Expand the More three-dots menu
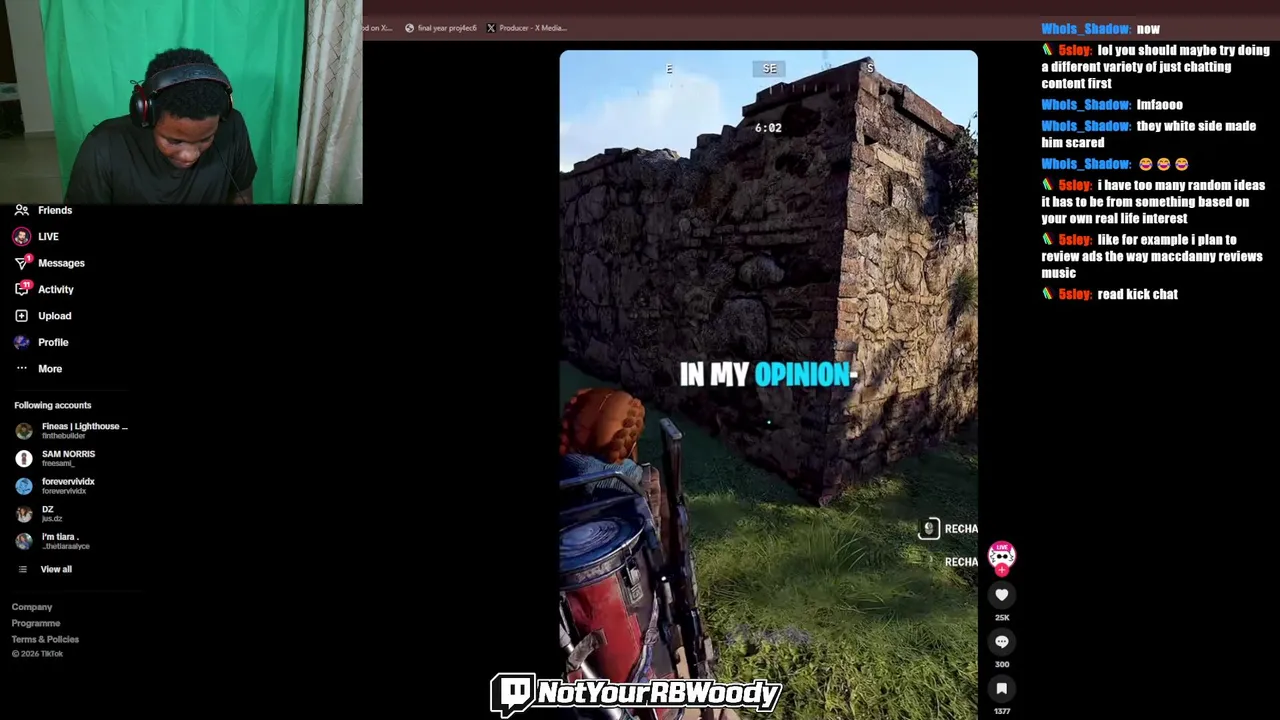The height and width of the screenshot is (720, 1280). click(x=22, y=368)
